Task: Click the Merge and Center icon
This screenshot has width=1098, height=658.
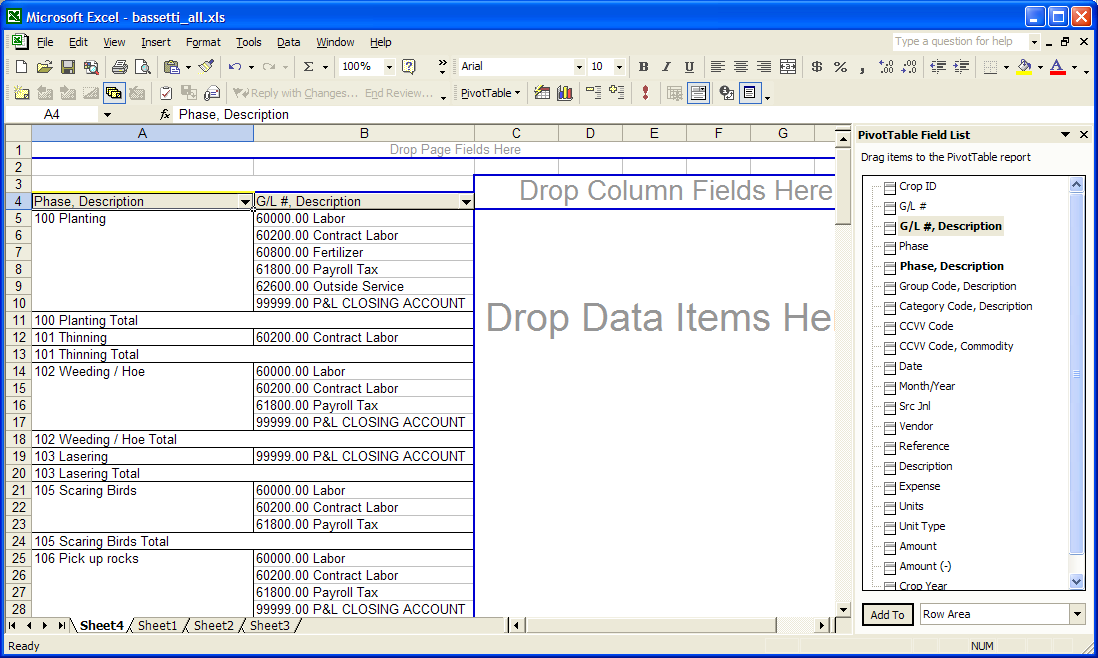Action: click(x=788, y=67)
